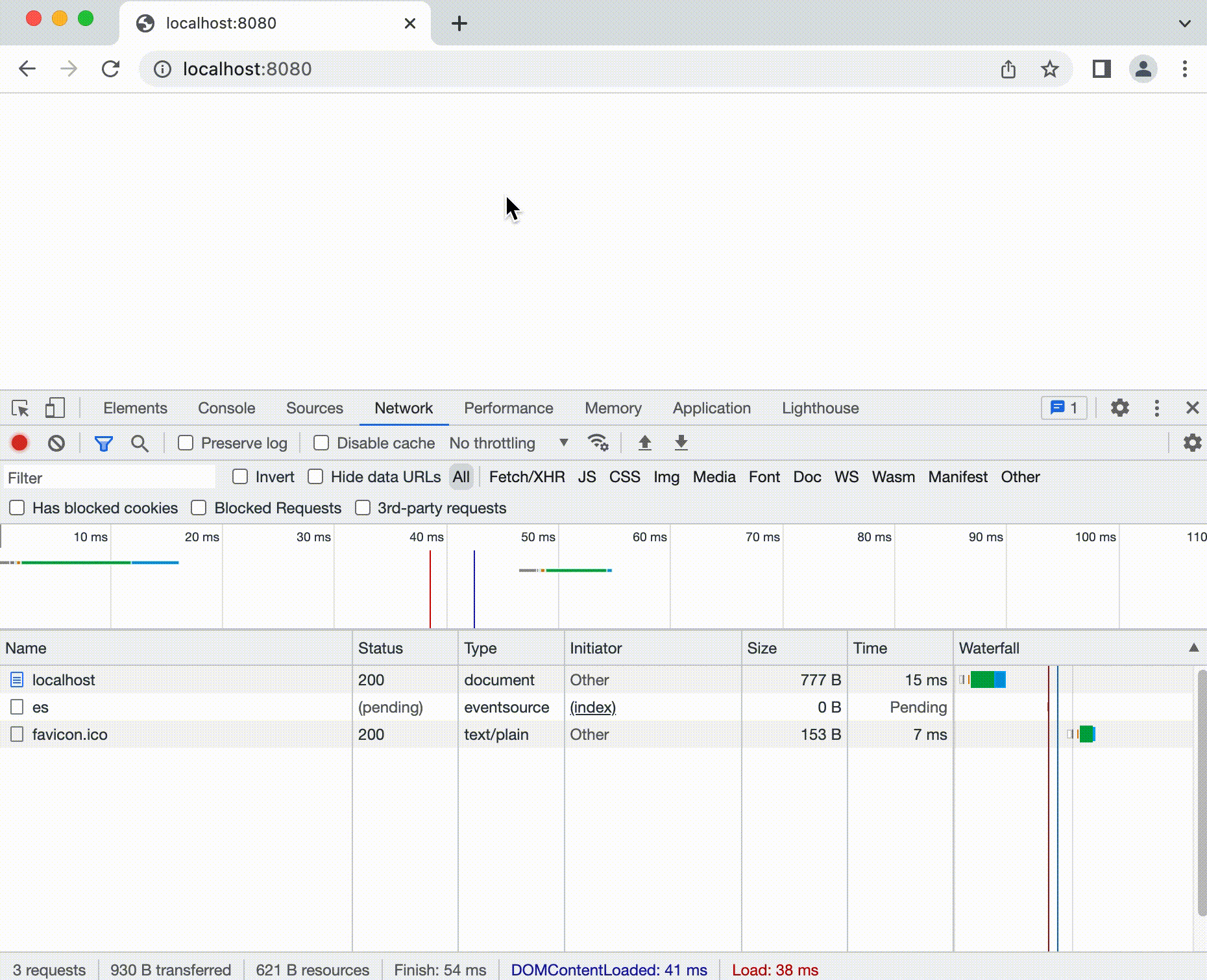Image resolution: width=1207 pixels, height=980 pixels.
Task: Close the DevTools panel
Action: (x=1192, y=408)
